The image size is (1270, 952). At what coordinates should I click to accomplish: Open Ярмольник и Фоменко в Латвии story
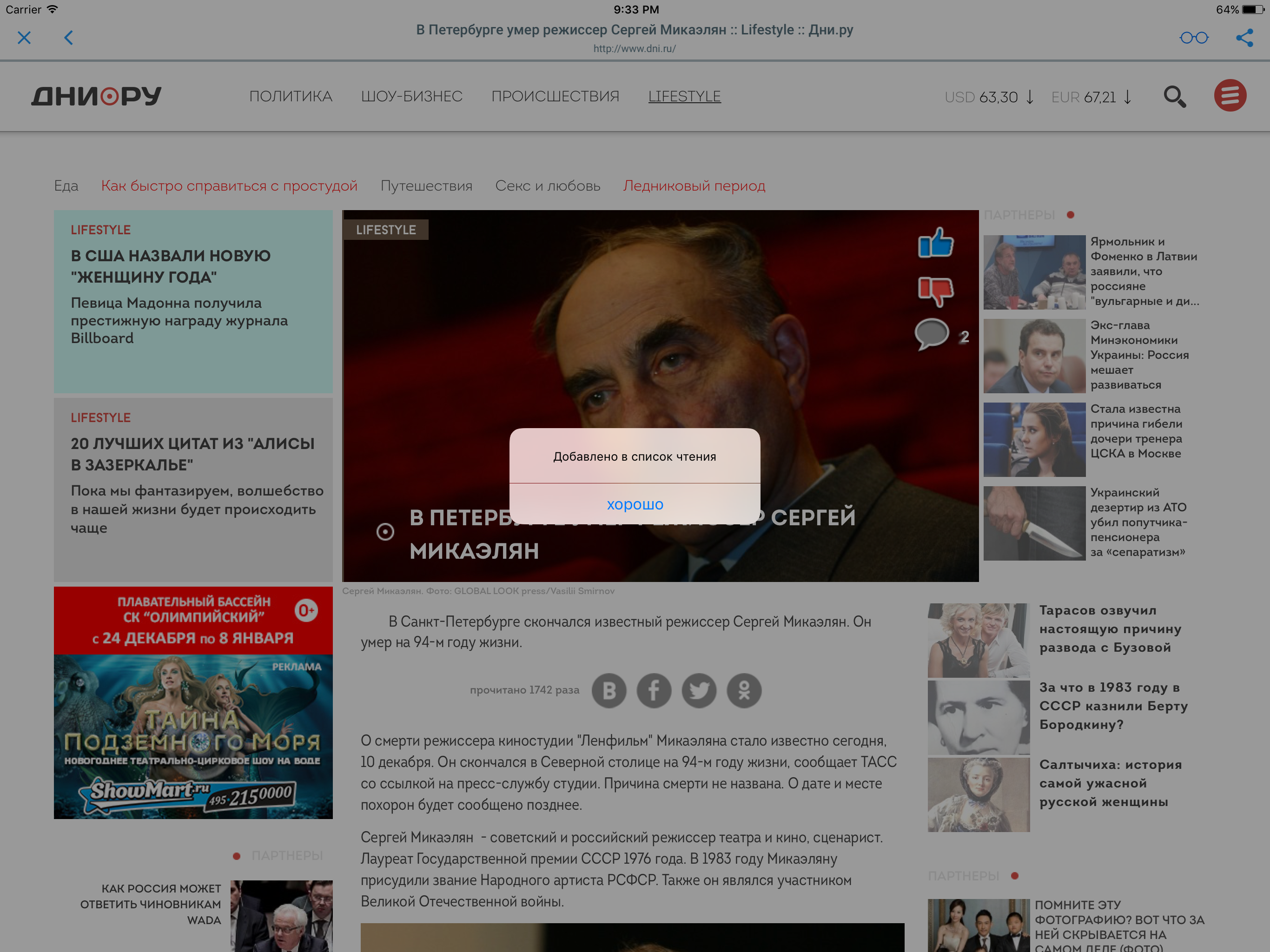[x=1144, y=271]
